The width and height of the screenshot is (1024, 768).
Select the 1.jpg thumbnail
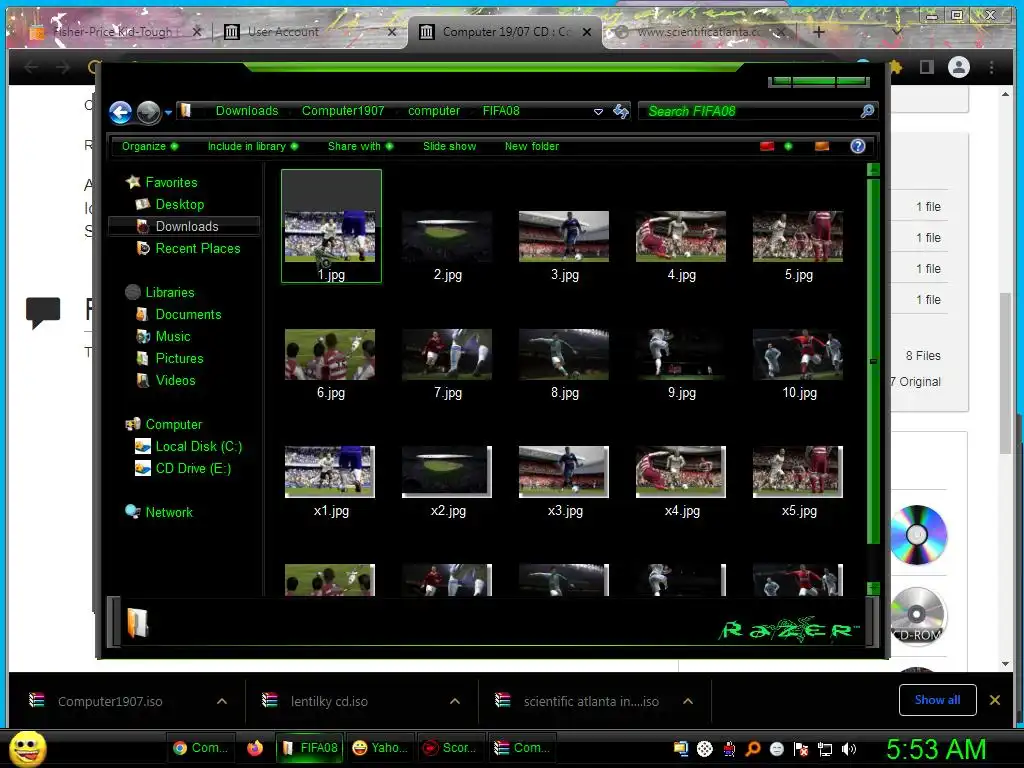pos(331,226)
